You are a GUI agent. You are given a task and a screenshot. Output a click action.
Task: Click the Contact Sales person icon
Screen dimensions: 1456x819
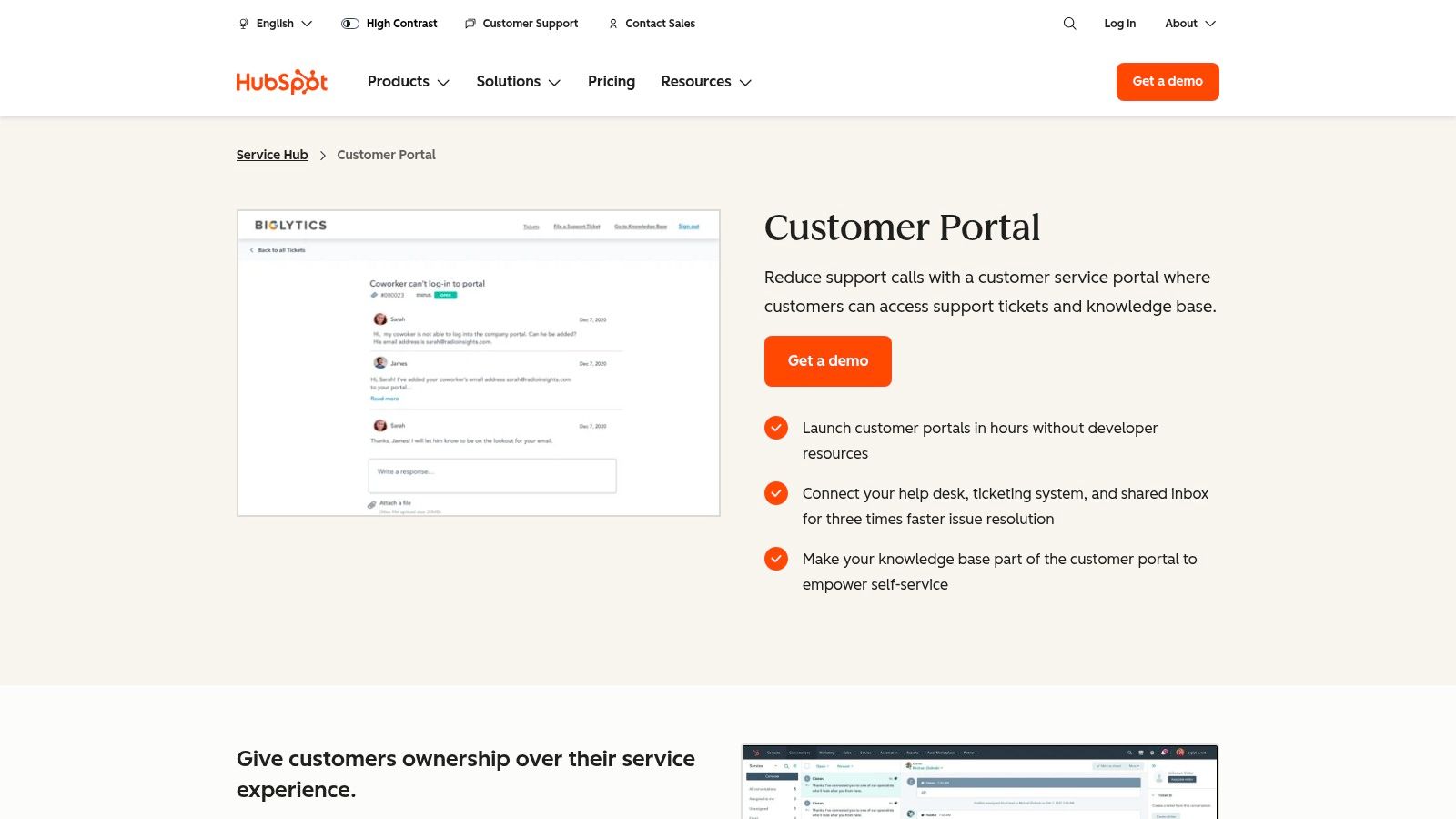click(x=612, y=24)
